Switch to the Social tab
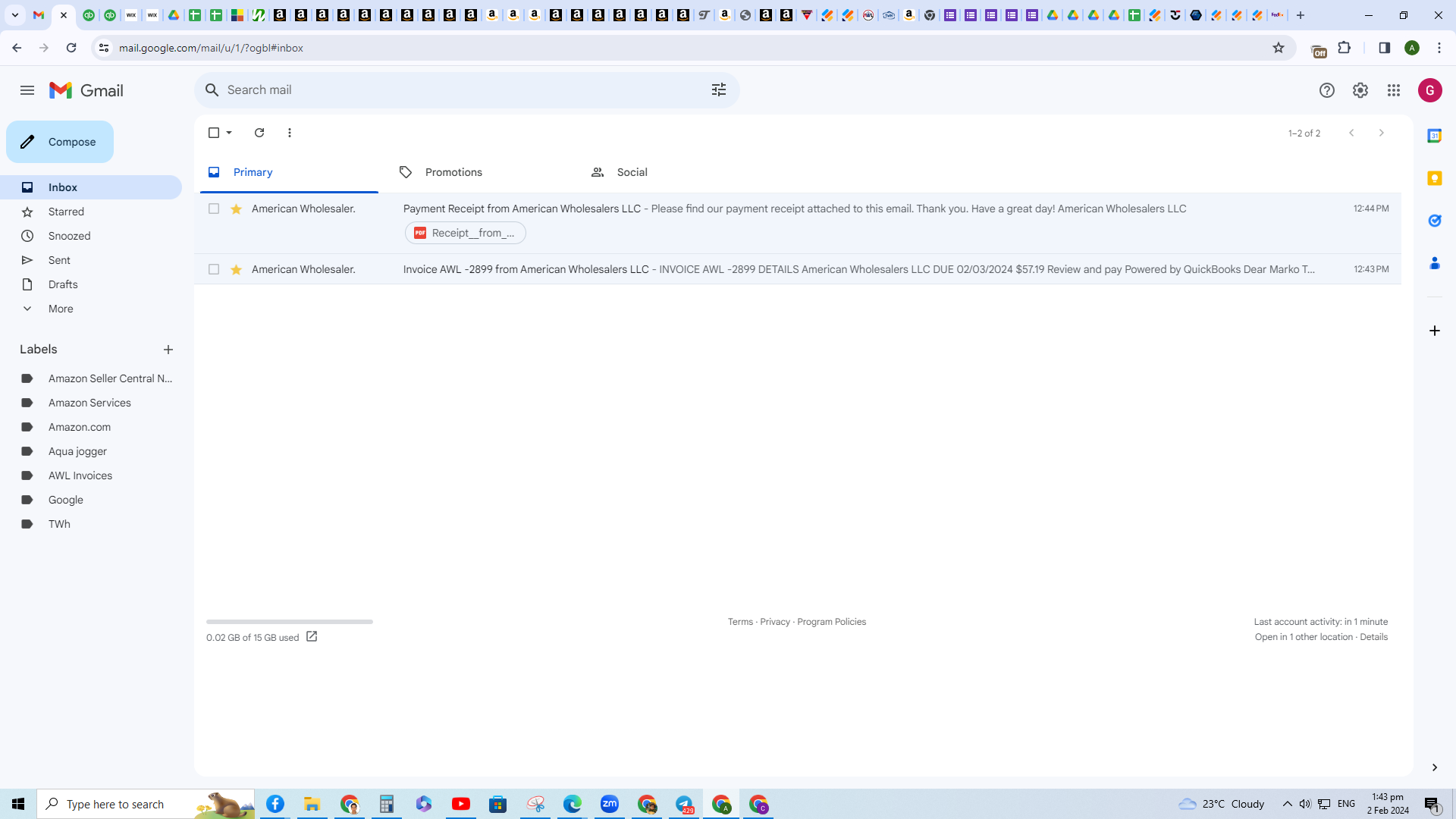The height and width of the screenshot is (819, 1456). [673, 172]
